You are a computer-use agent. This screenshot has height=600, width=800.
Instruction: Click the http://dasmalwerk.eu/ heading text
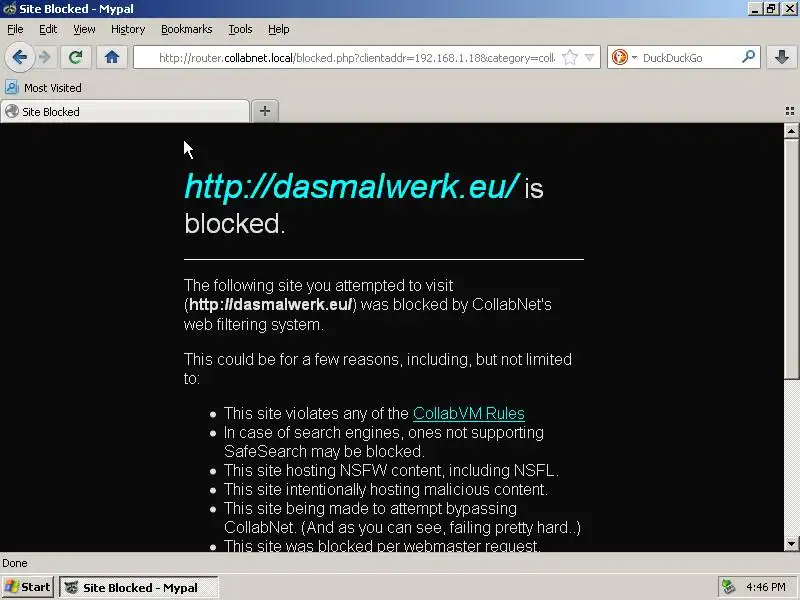point(352,186)
